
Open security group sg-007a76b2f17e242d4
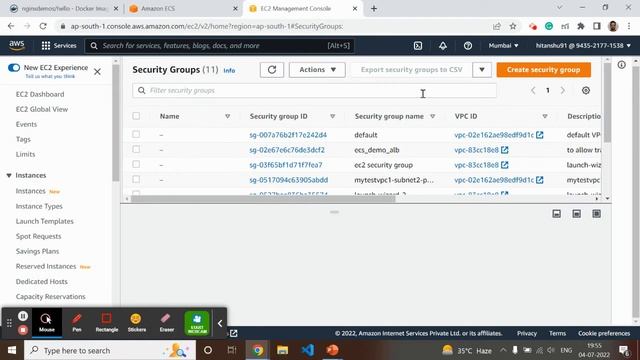coord(288,135)
